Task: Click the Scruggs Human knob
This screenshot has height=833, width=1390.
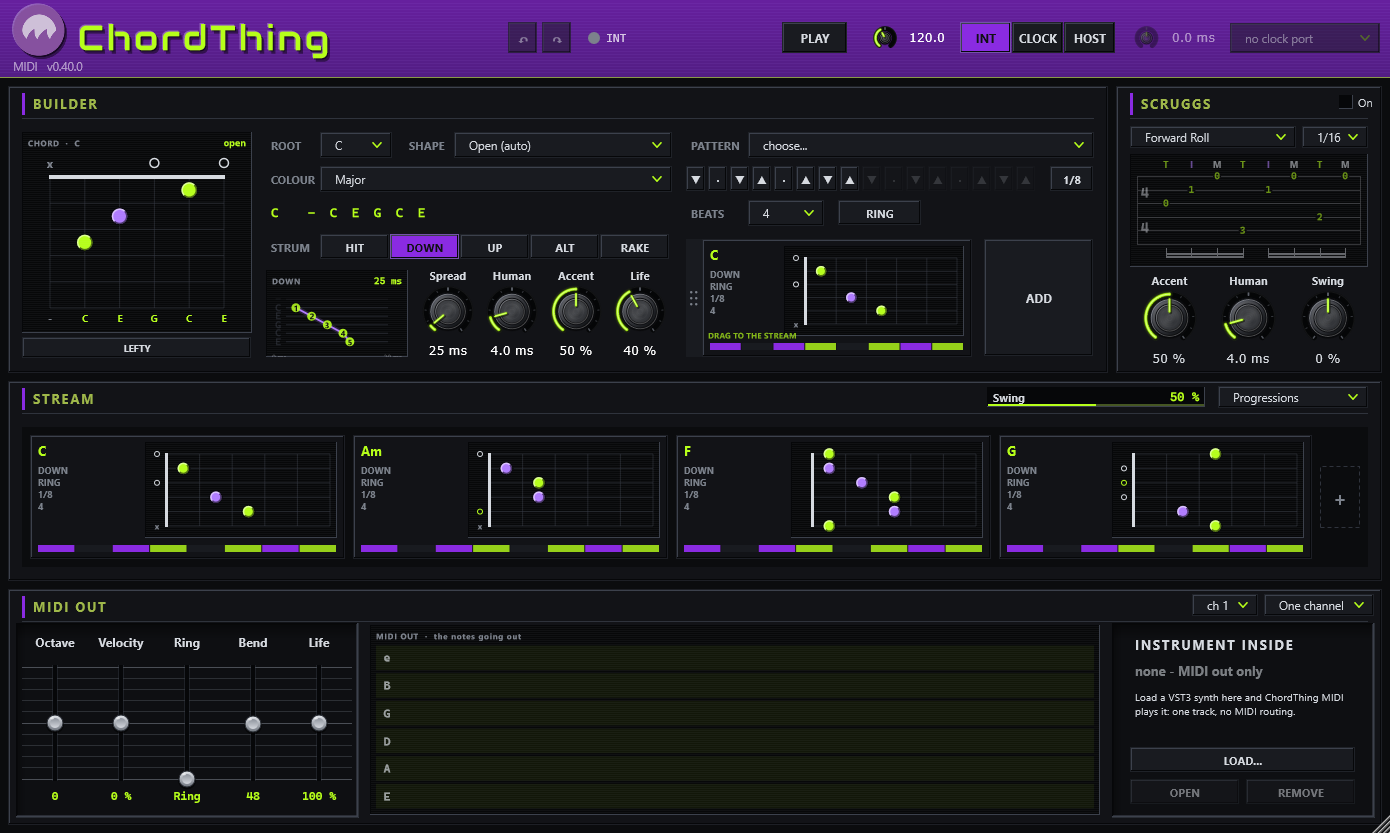Action: click(1248, 318)
